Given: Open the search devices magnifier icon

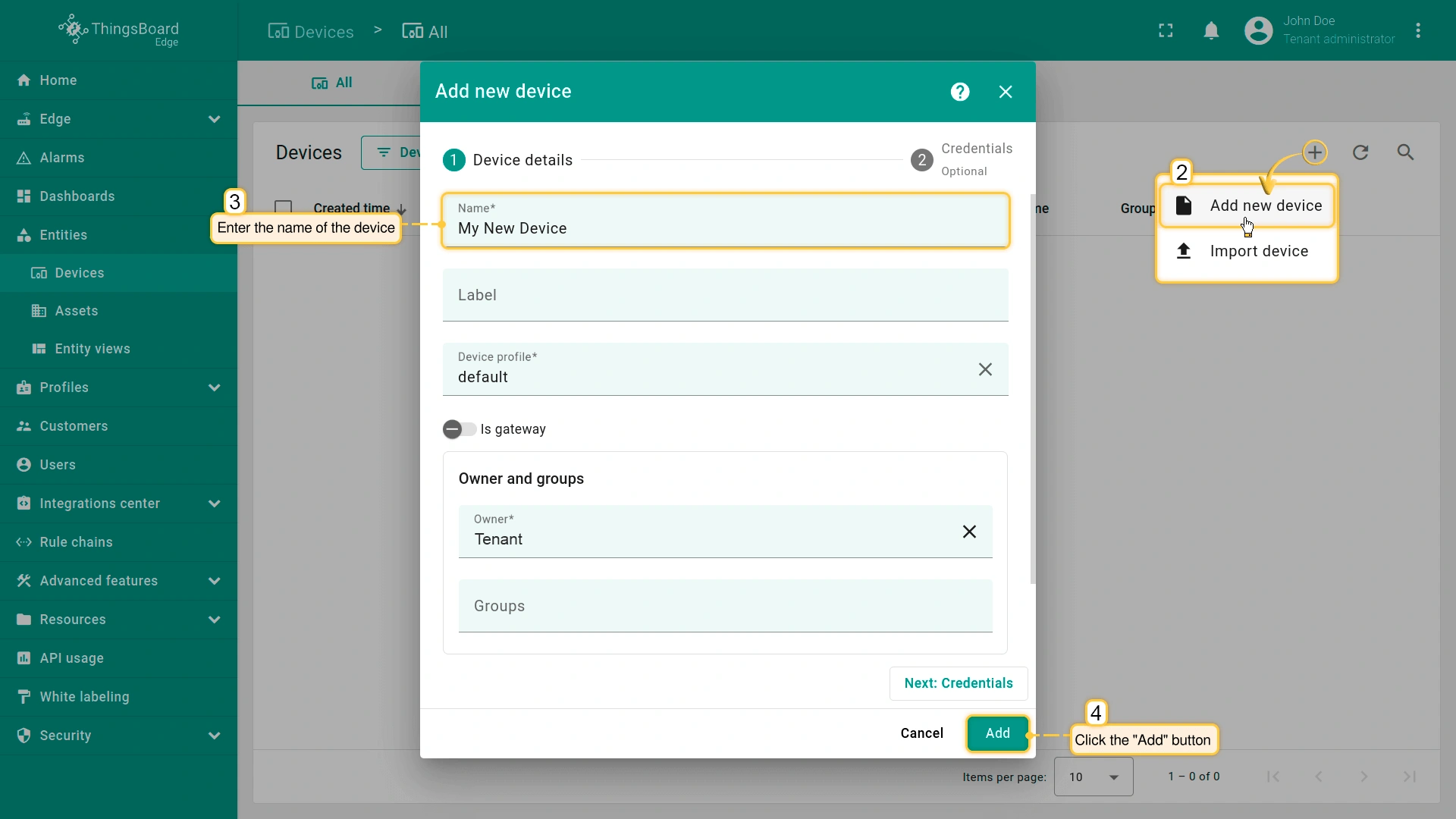Looking at the screenshot, I should pyautogui.click(x=1405, y=152).
